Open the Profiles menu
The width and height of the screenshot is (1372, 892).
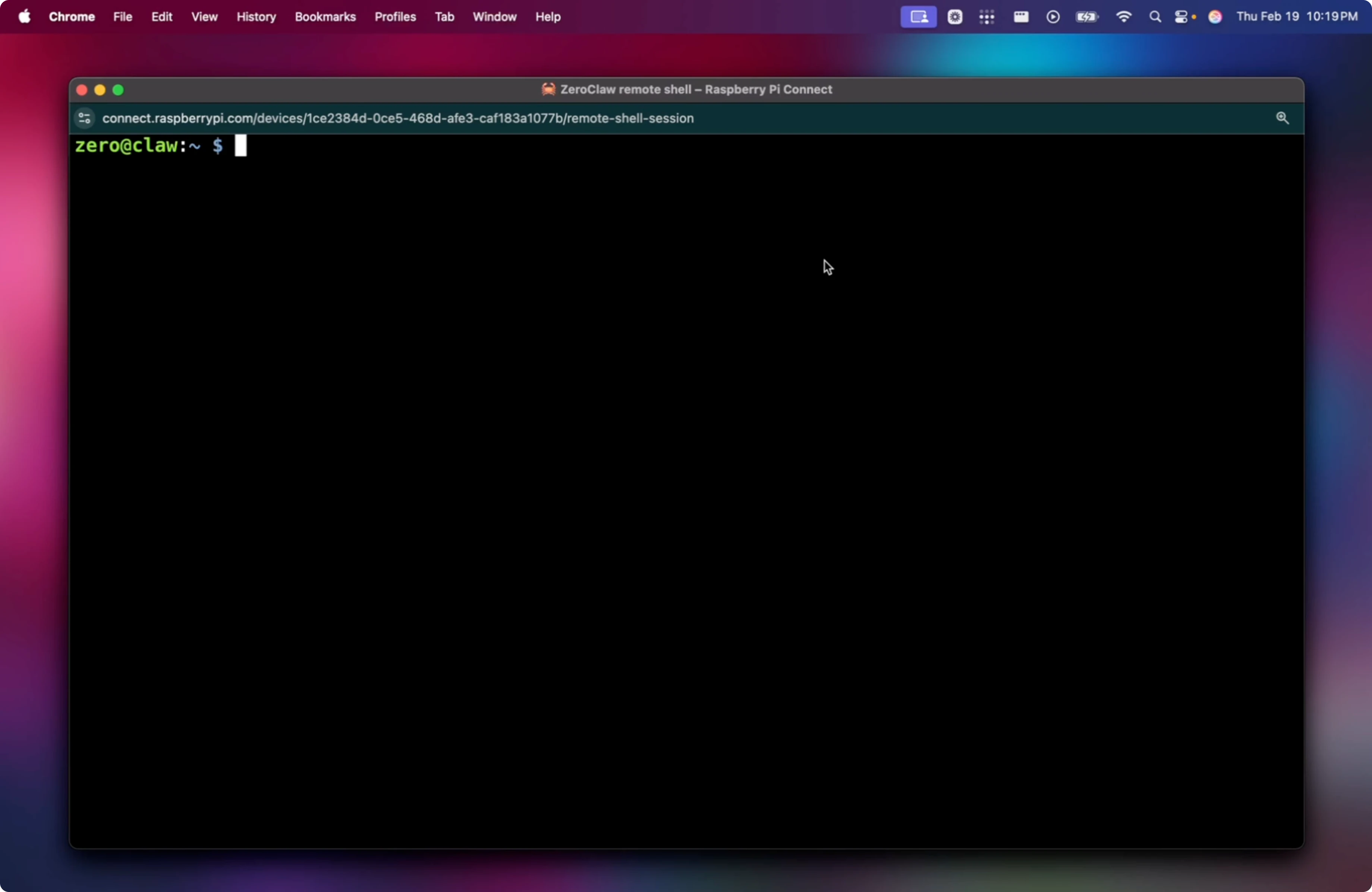(395, 17)
